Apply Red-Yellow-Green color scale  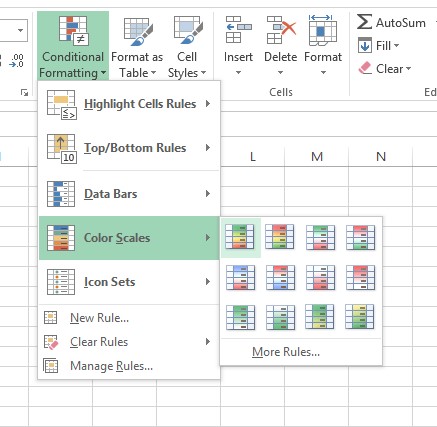280,237
